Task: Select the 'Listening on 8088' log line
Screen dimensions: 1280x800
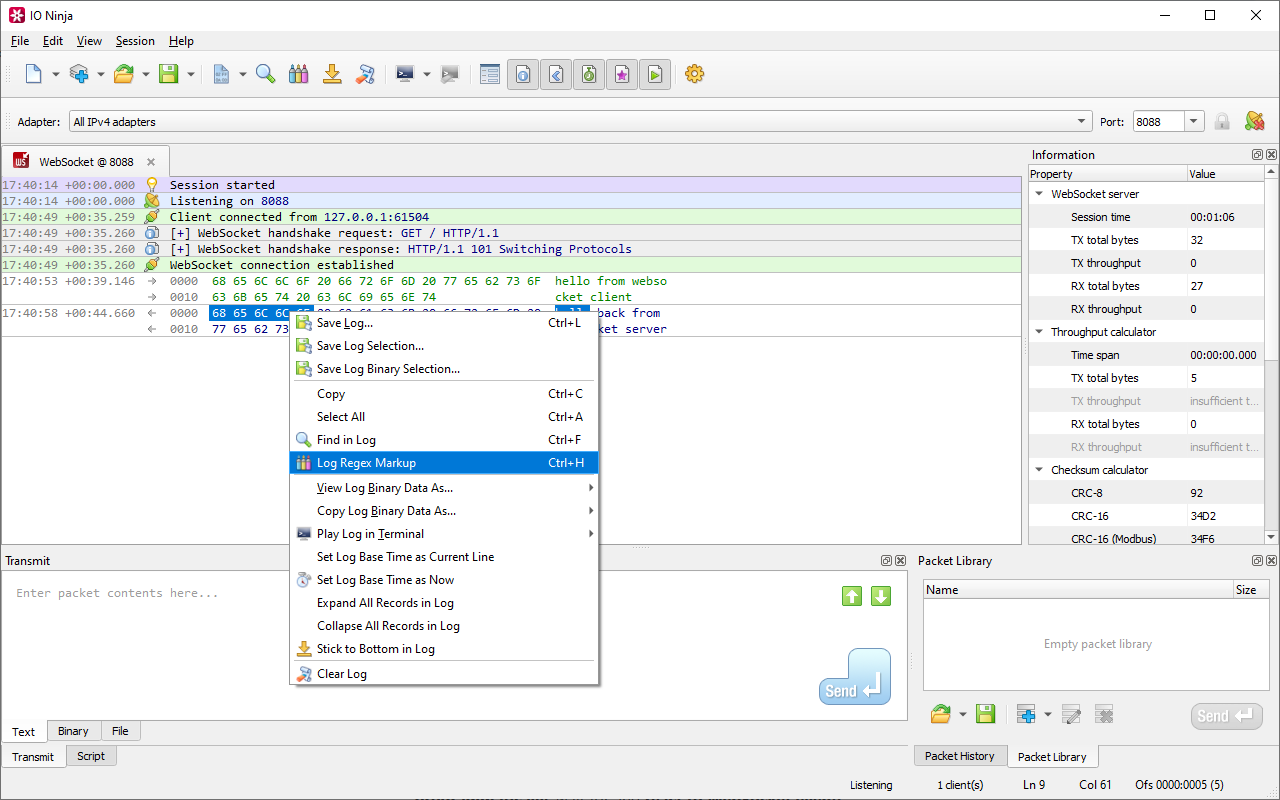Action: coord(511,201)
